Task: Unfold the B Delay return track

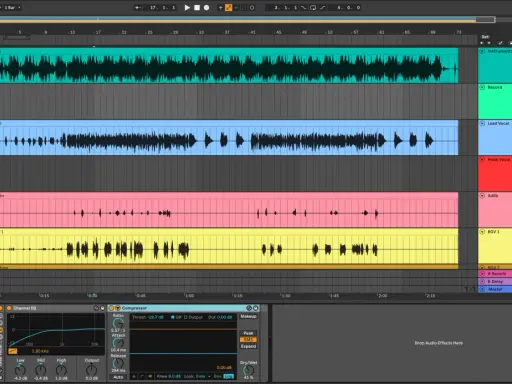Action: coord(482,282)
